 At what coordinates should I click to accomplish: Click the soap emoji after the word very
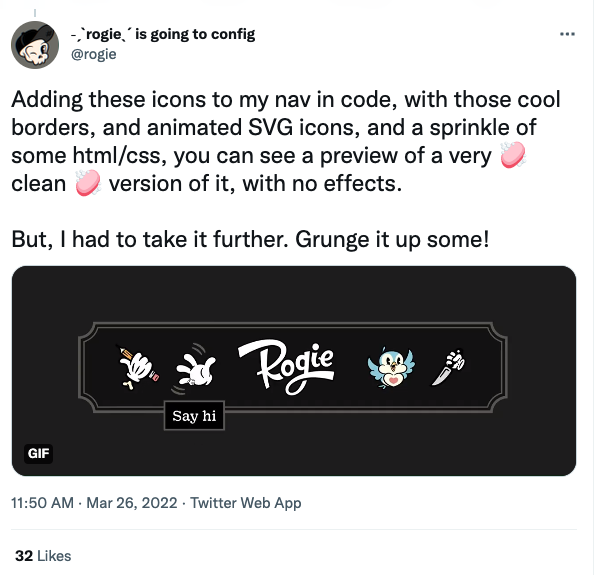513,155
